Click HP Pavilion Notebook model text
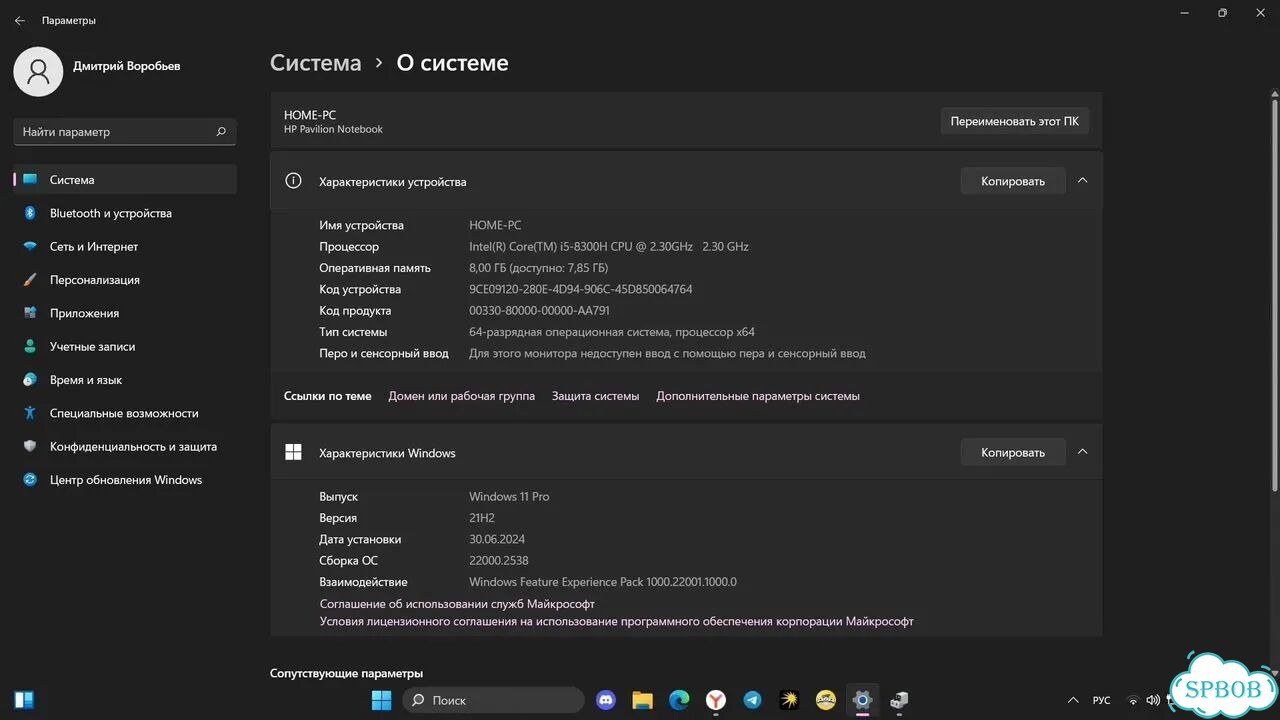This screenshot has height=720, width=1280. (333, 129)
